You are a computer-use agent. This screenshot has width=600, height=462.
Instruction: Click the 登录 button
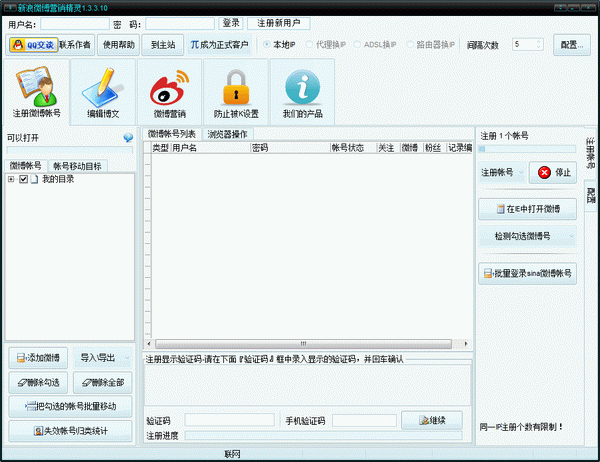[231, 23]
